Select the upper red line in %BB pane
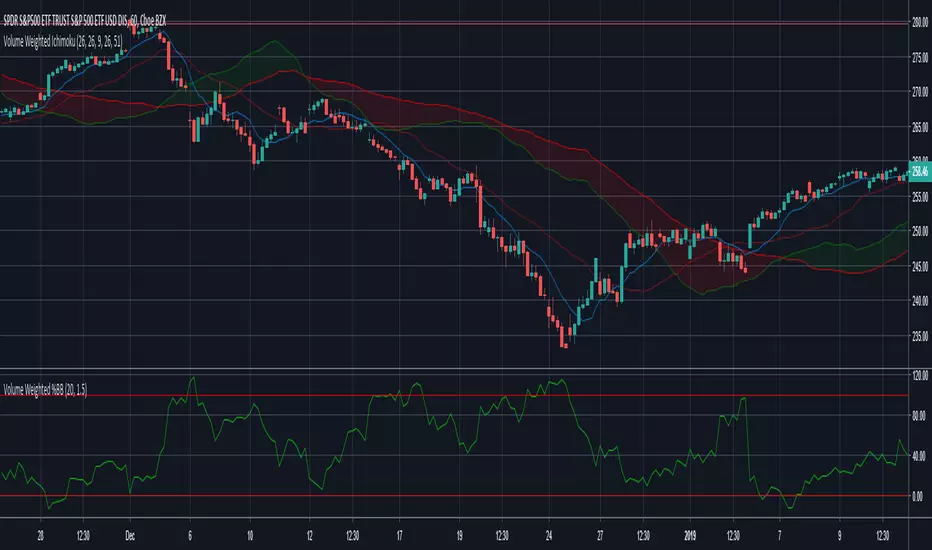The image size is (932, 550). (454, 395)
